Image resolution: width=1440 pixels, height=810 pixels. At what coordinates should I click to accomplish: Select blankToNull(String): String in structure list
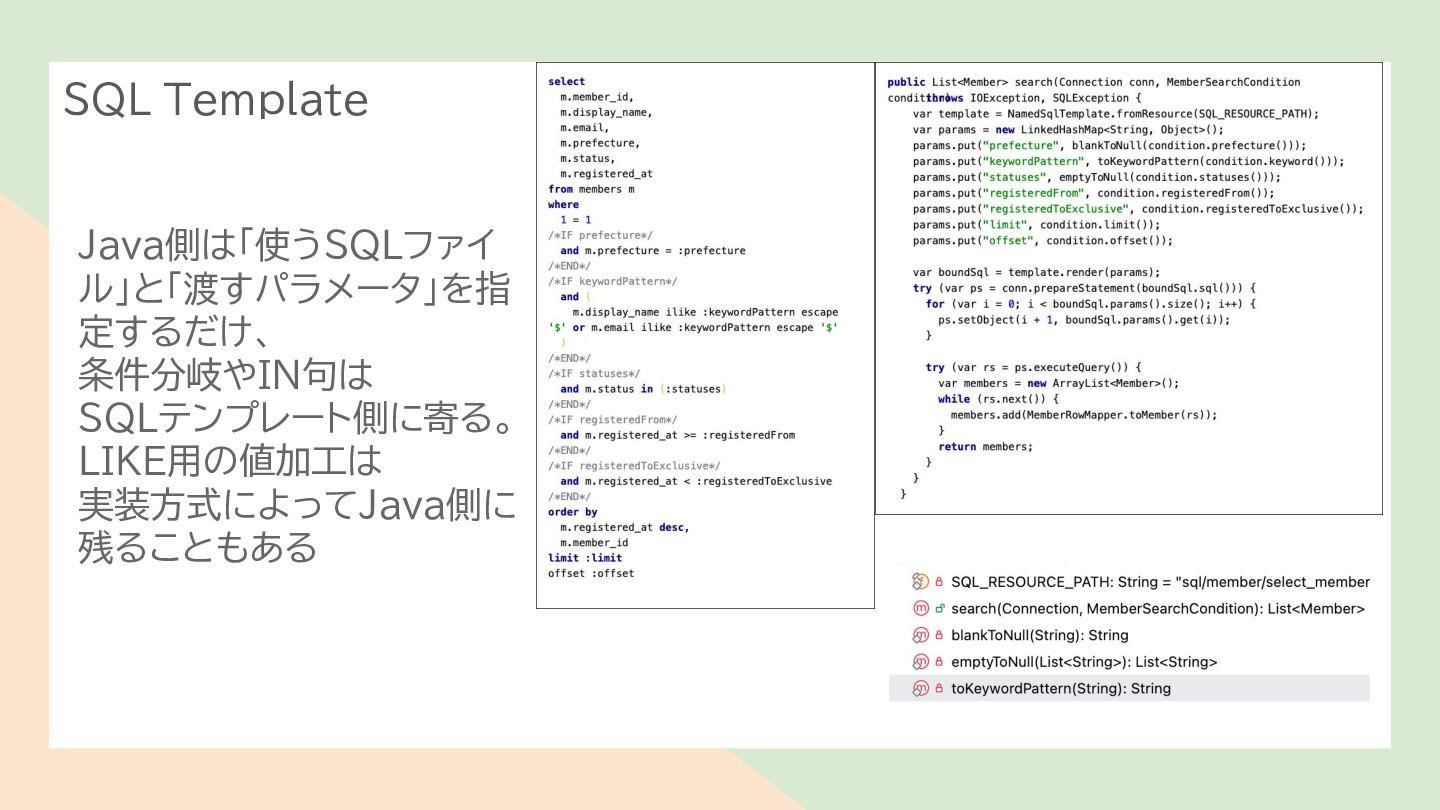point(1129,635)
